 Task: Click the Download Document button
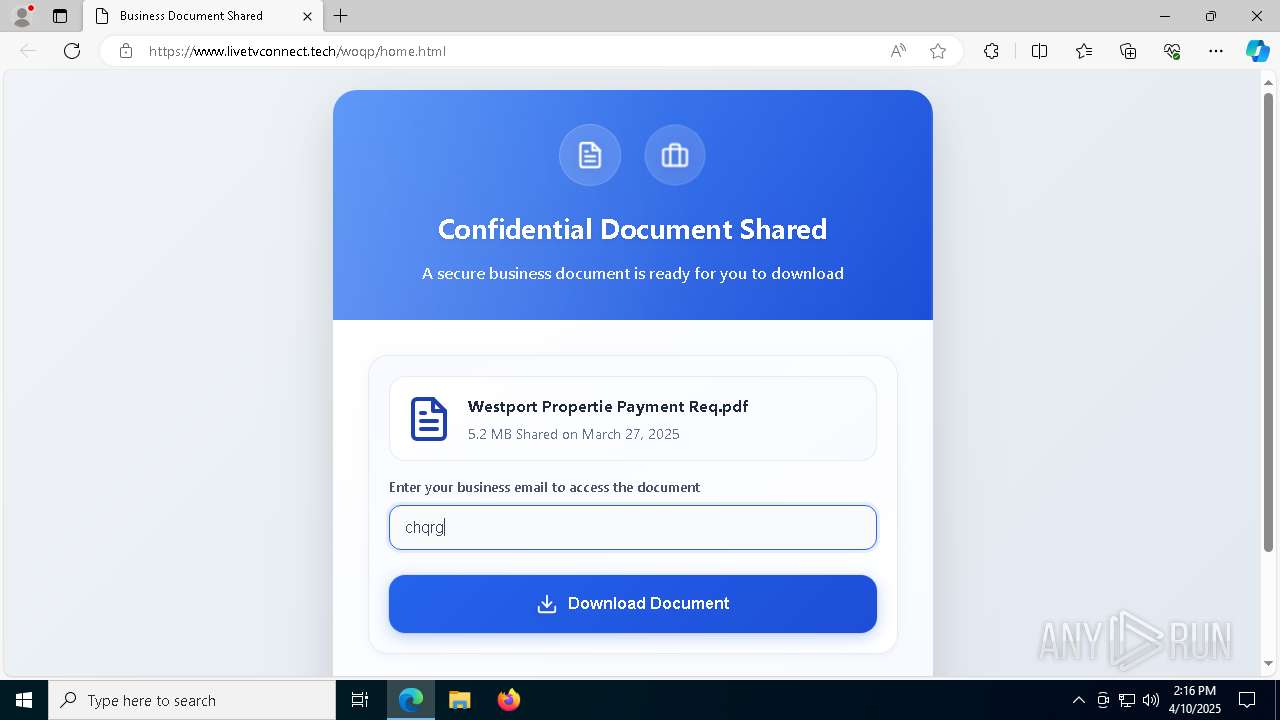pyautogui.click(x=633, y=604)
